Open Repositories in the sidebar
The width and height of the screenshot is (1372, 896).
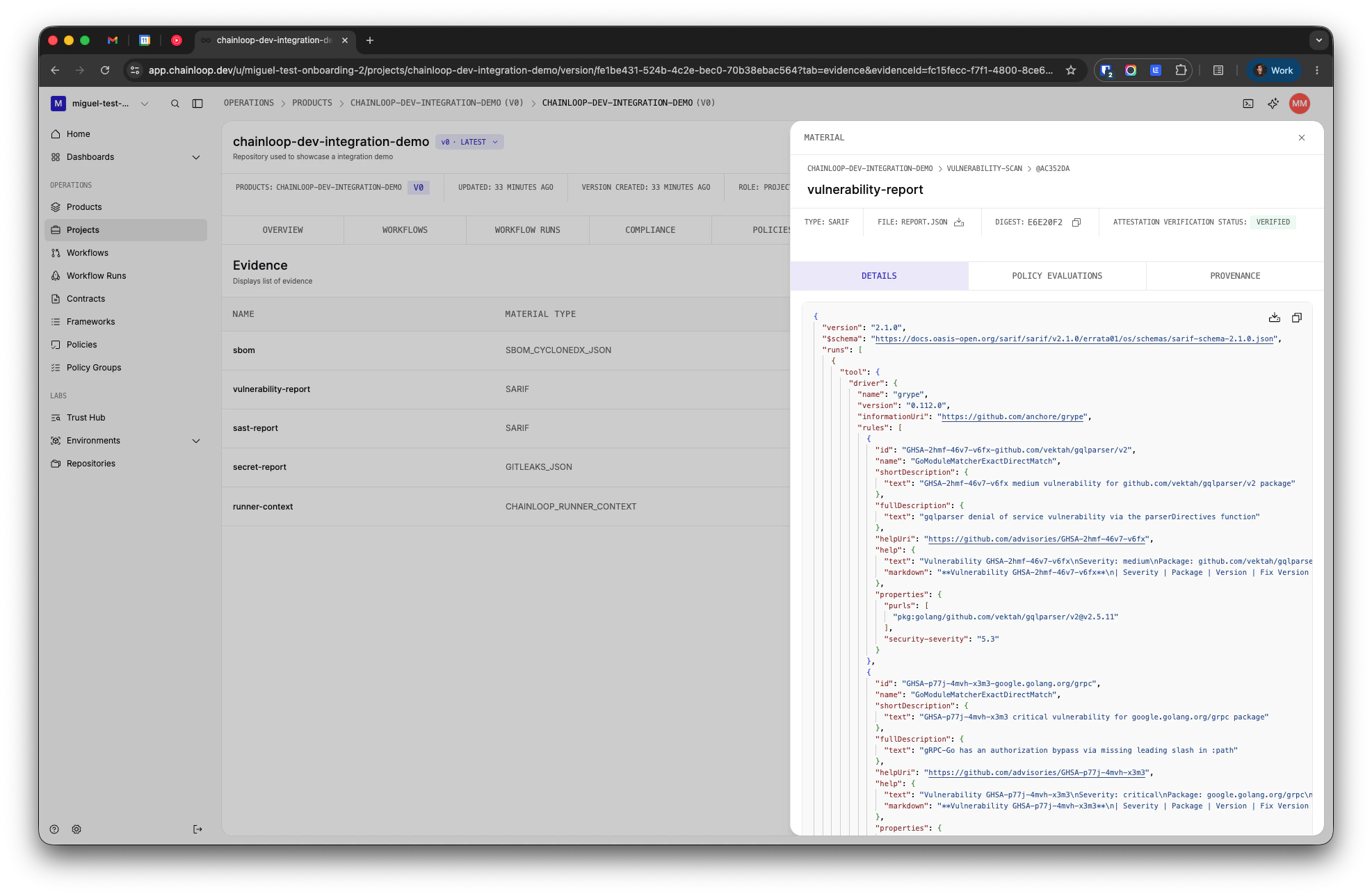125,464
